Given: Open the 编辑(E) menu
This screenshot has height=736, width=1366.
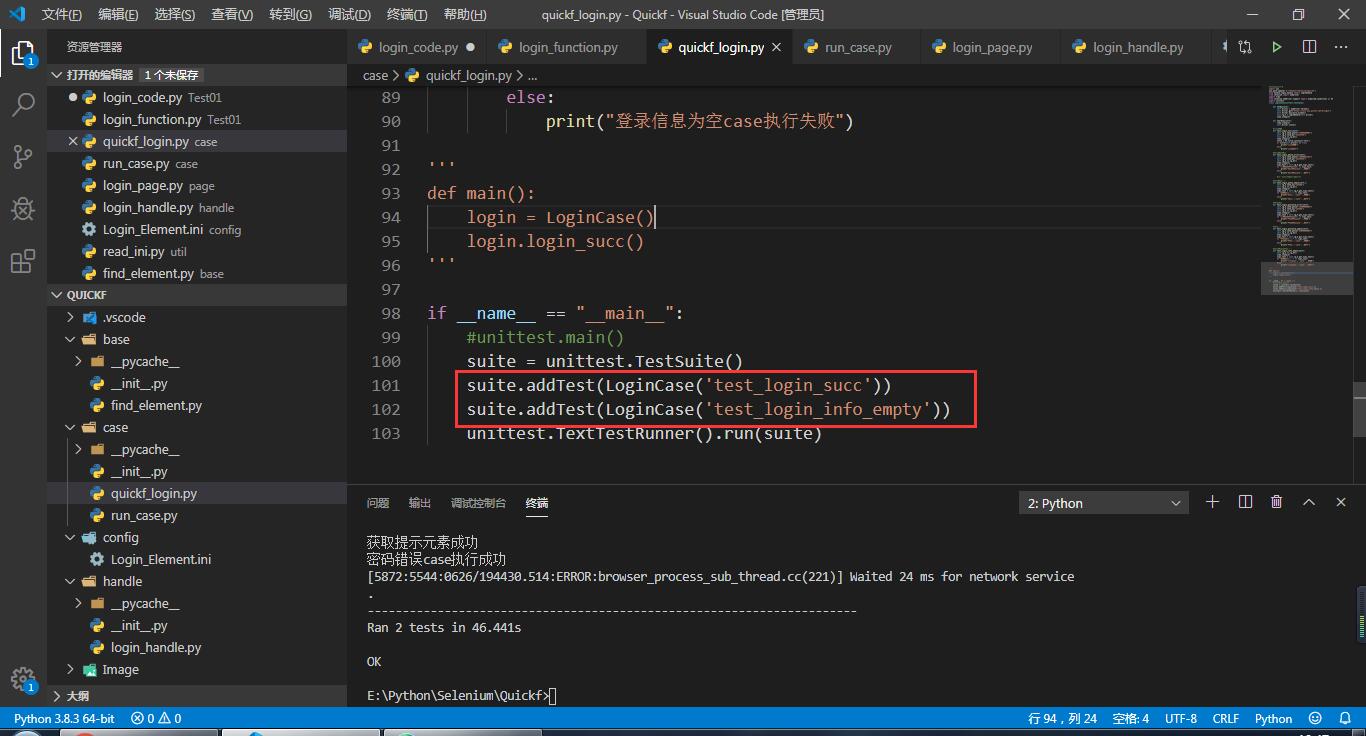Looking at the screenshot, I should [118, 14].
